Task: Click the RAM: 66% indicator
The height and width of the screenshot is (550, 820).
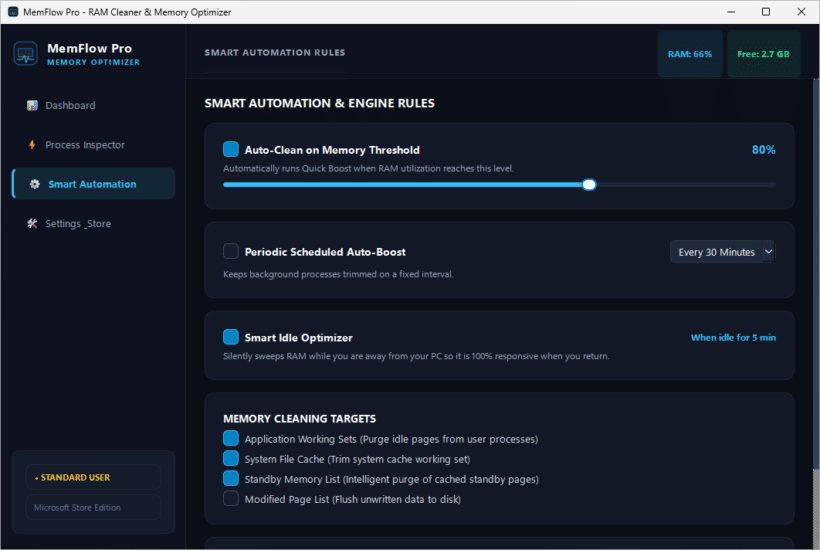Action: (x=690, y=54)
